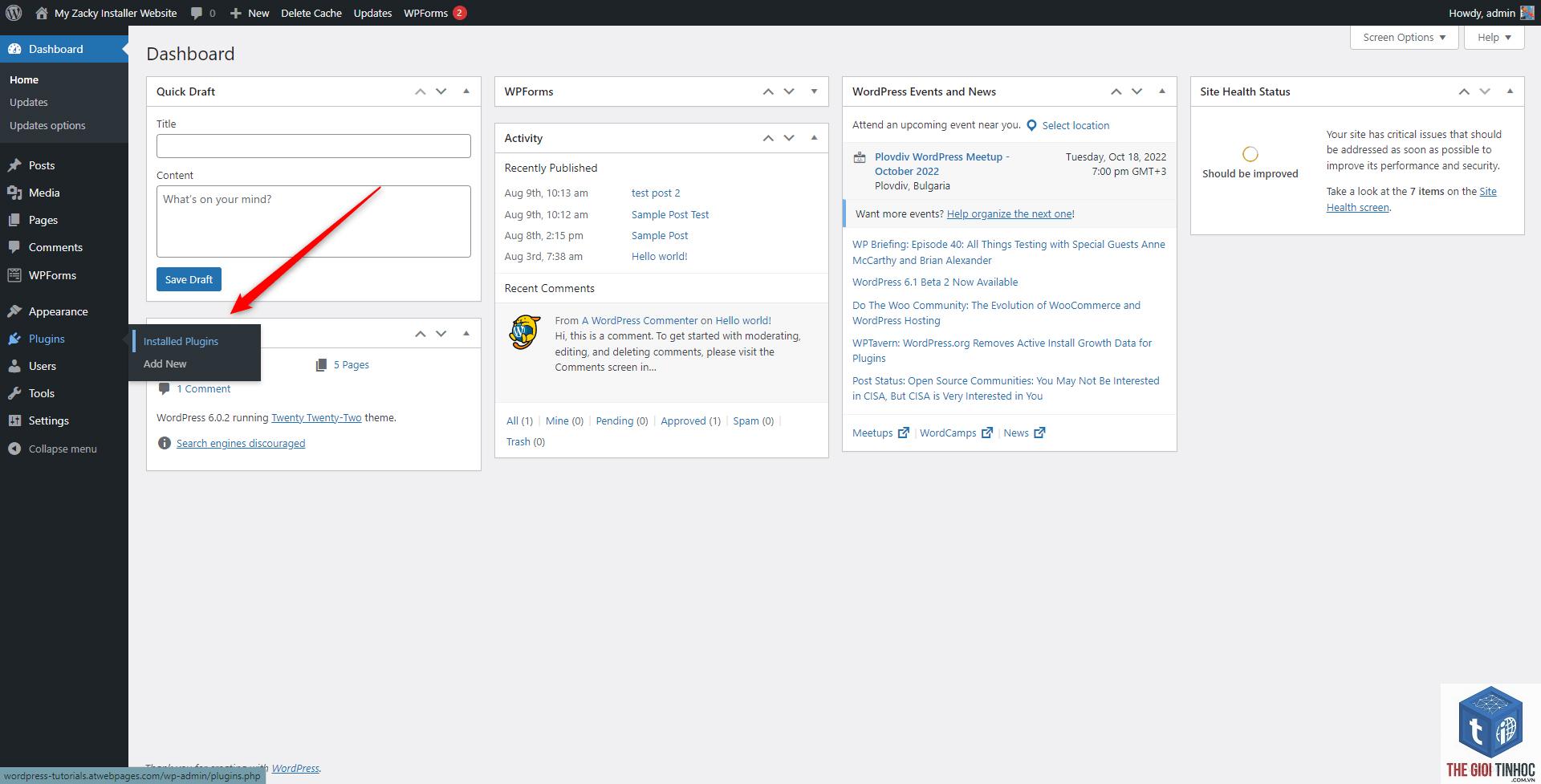1541x784 pixels.
Task: Click the News external link icon
Action: pos(1039,433)
